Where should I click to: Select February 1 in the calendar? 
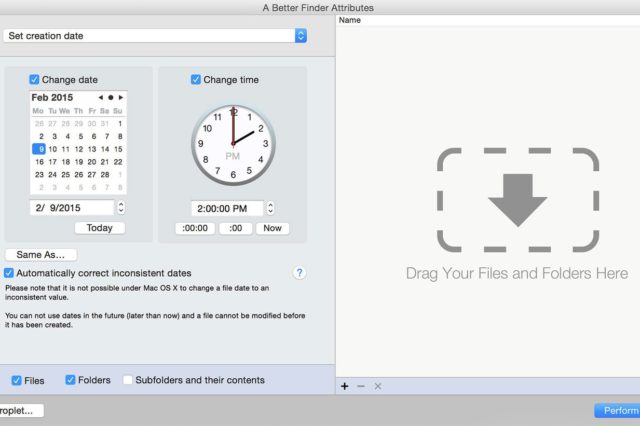[120, 124]
